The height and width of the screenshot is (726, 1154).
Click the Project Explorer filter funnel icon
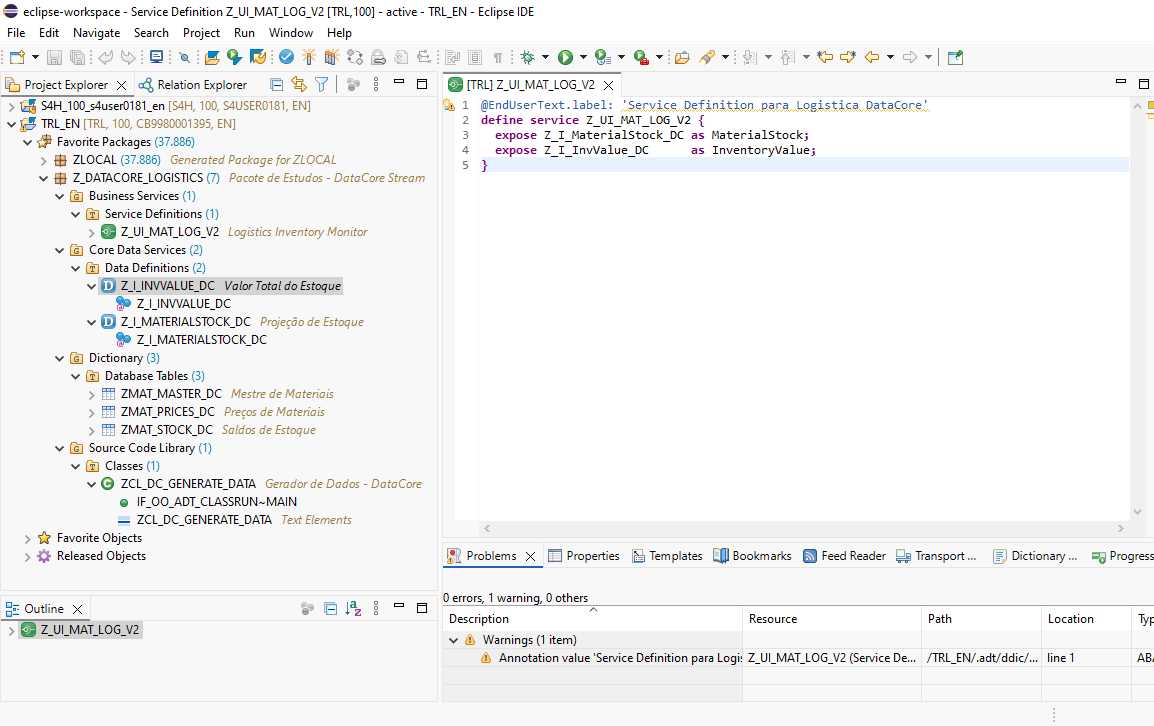tap(321, 85)
